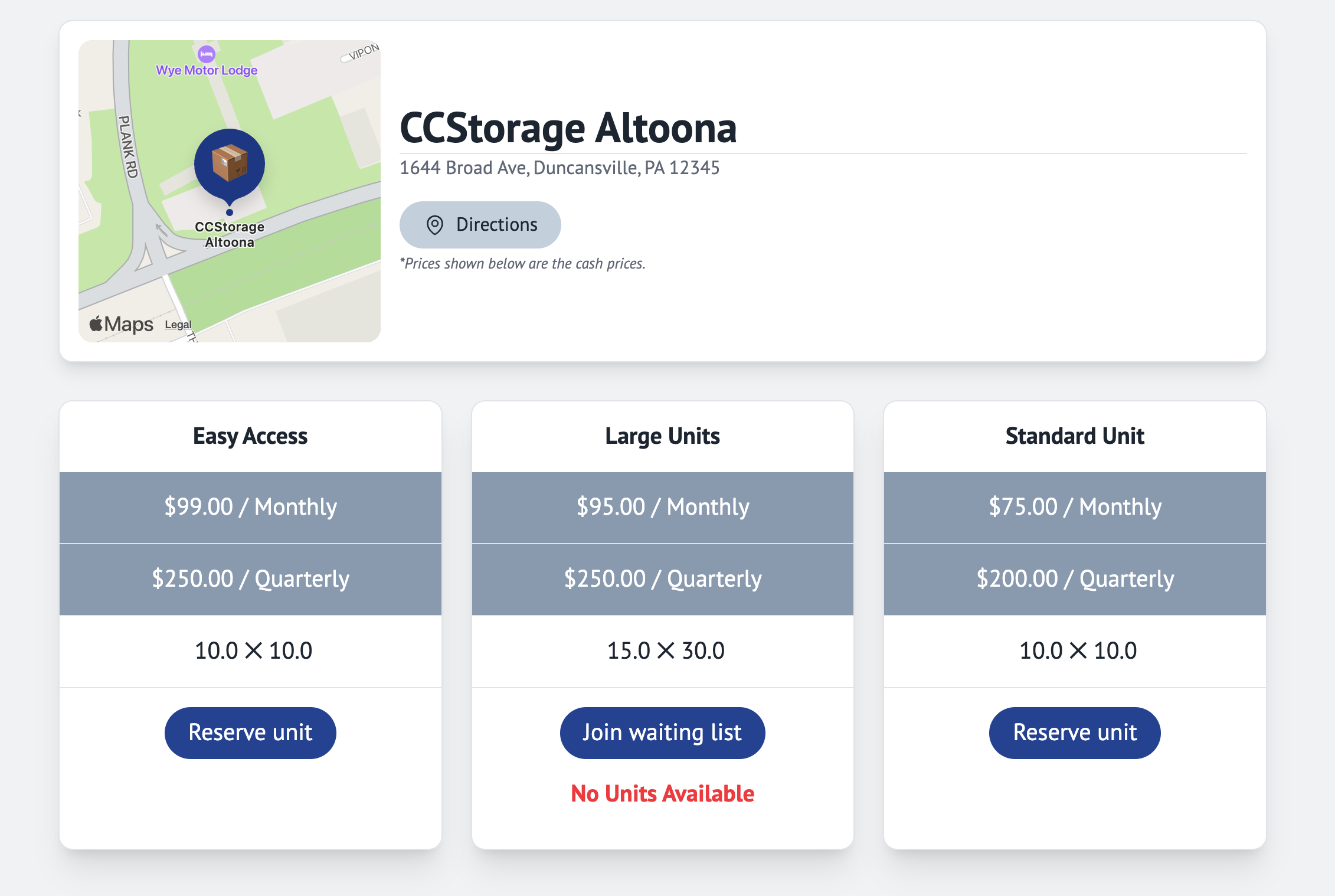This screenshot has height=896, width=1335.
Task: Click the Easy Access card header
Action: (x=250, y=436)
